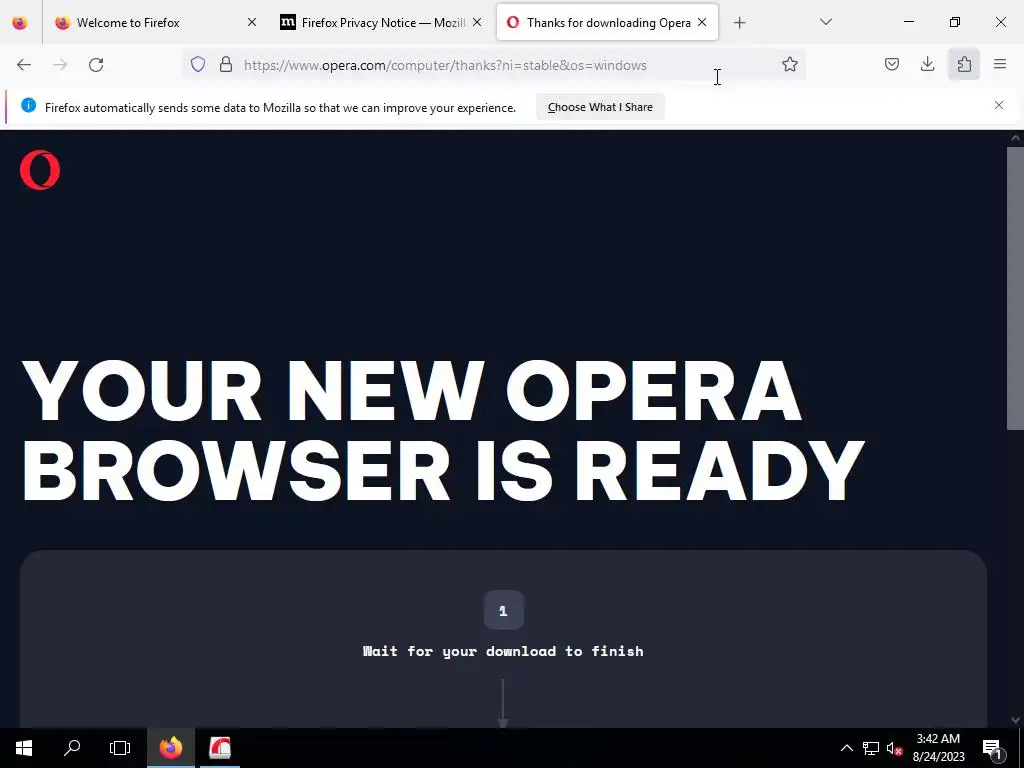1024x768 pixels.
Task: Open the Extensions puzzle icon
Action: coord(964,65)
